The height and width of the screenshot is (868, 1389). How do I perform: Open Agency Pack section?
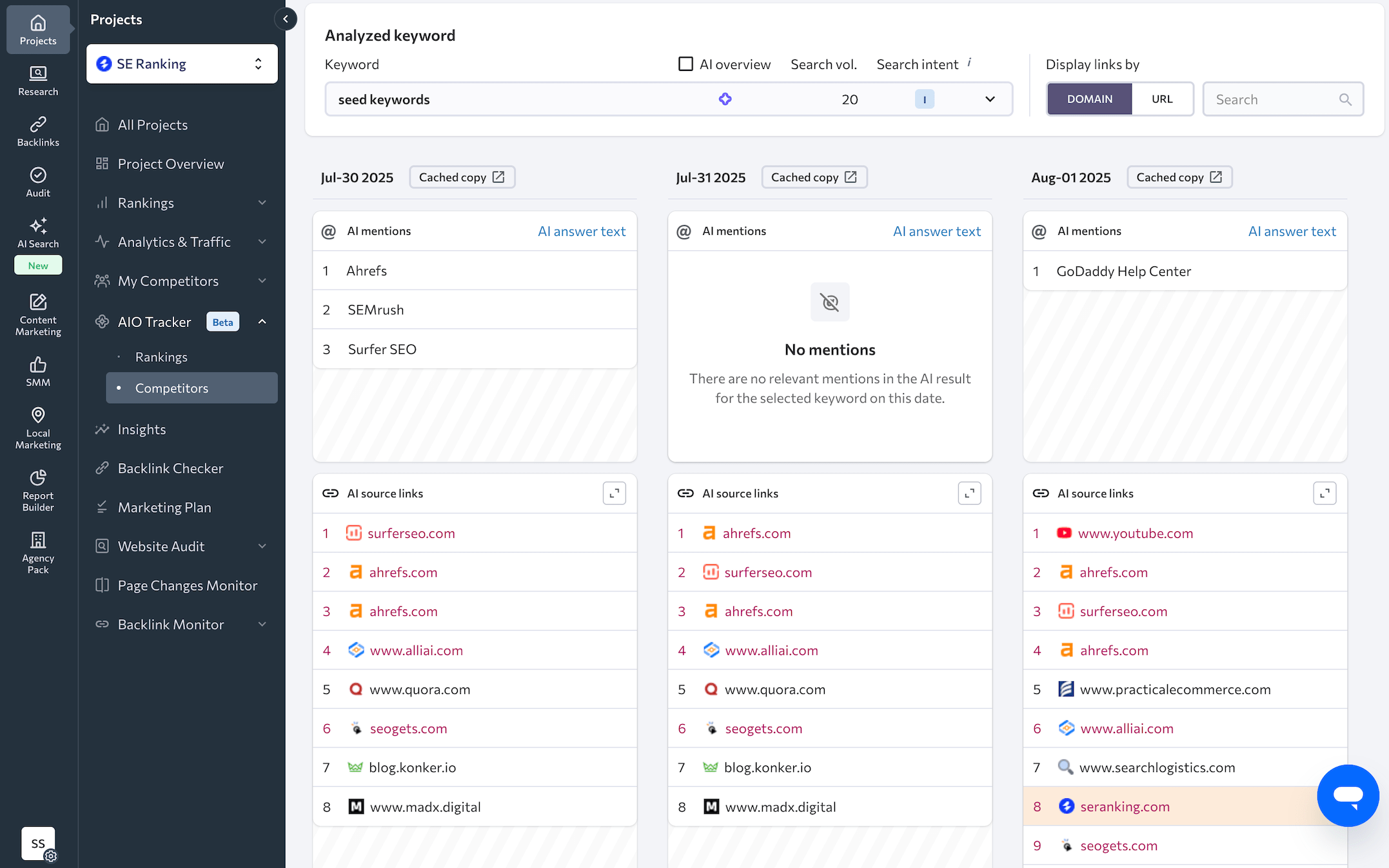(x=38, y=553)
